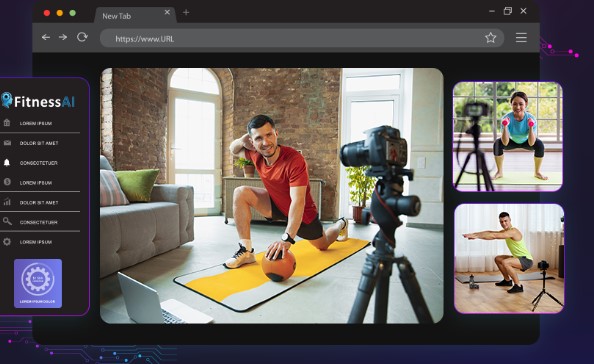Viewport: 594px width, 364px height.
Task: Click the building icon in the sidebar
Action: coord(6,123)
